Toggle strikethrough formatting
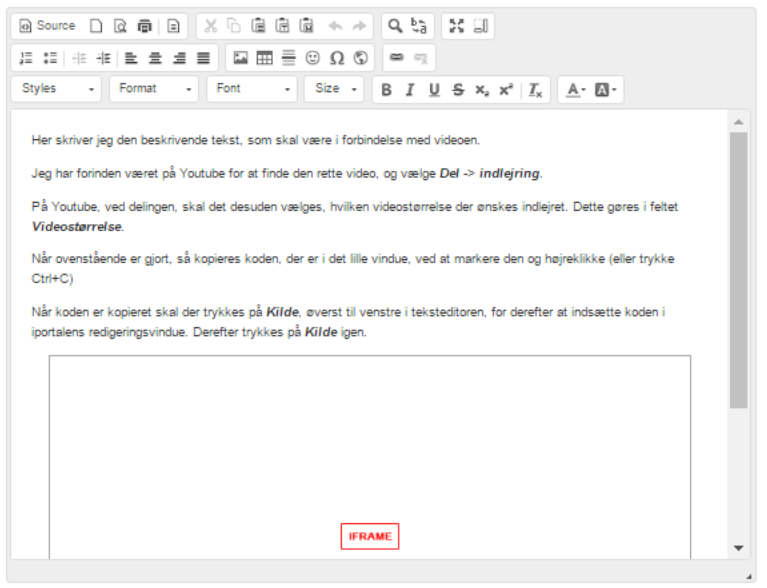Image resolution: width=767 pixels, height=588 pixels. pos(458,90)
